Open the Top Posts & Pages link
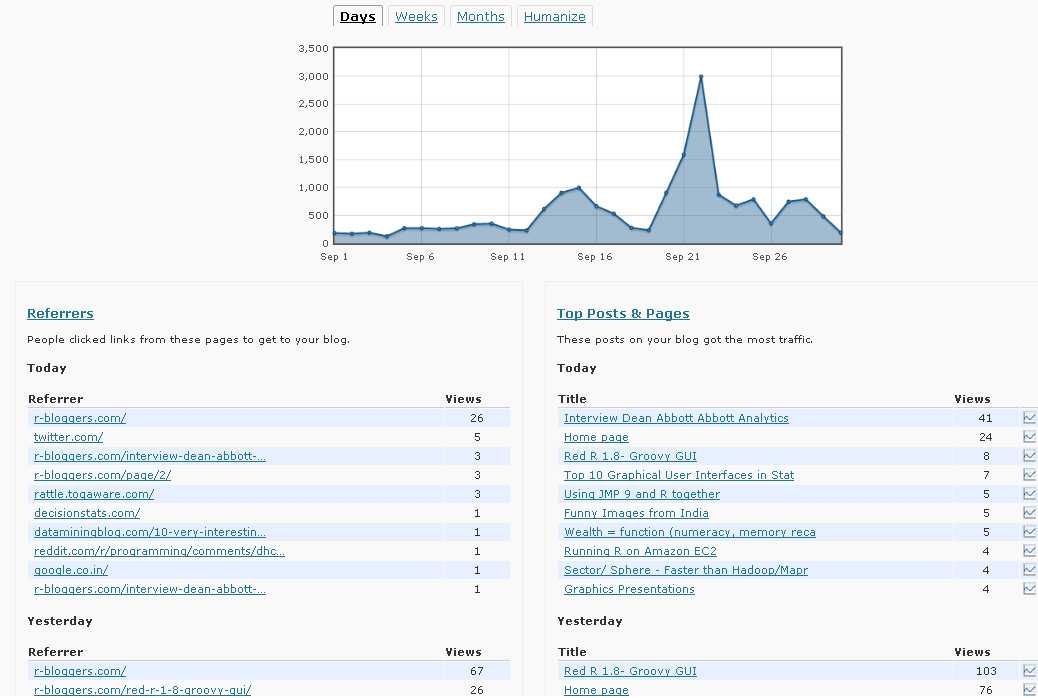The image size is (1038, 698). click(x=623, y=314)
